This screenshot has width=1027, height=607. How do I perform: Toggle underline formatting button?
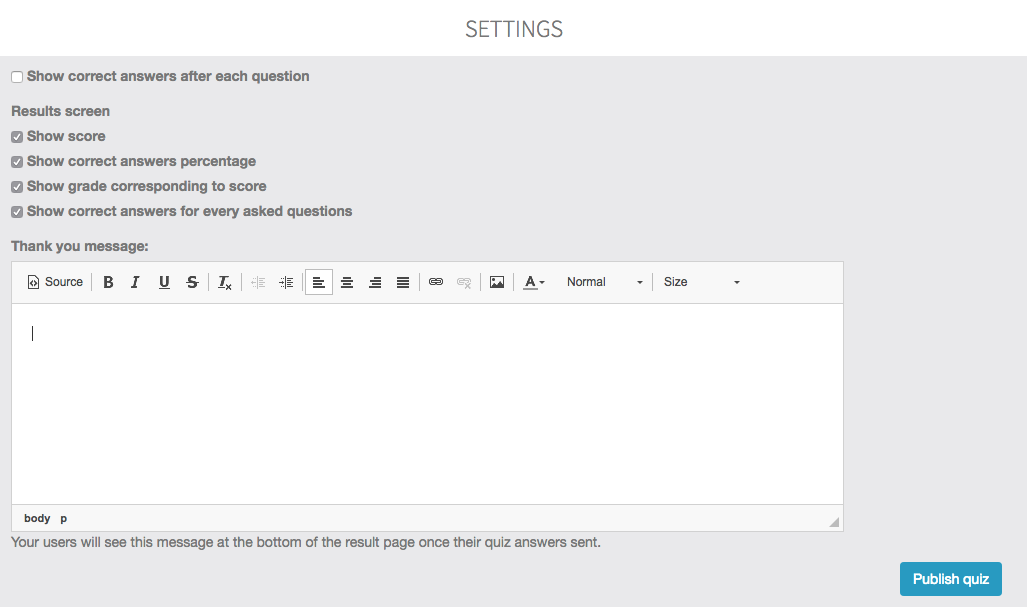[x=164, y=282]
